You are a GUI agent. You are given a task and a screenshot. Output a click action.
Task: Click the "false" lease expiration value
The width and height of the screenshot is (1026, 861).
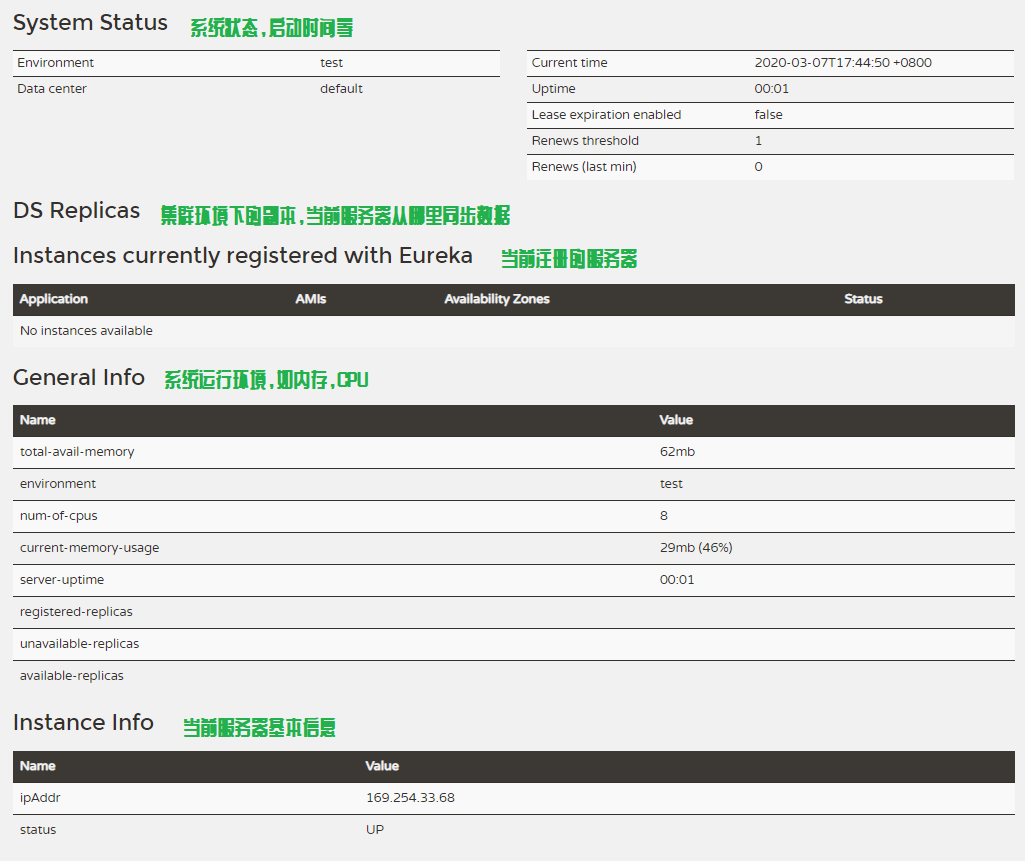768,115
